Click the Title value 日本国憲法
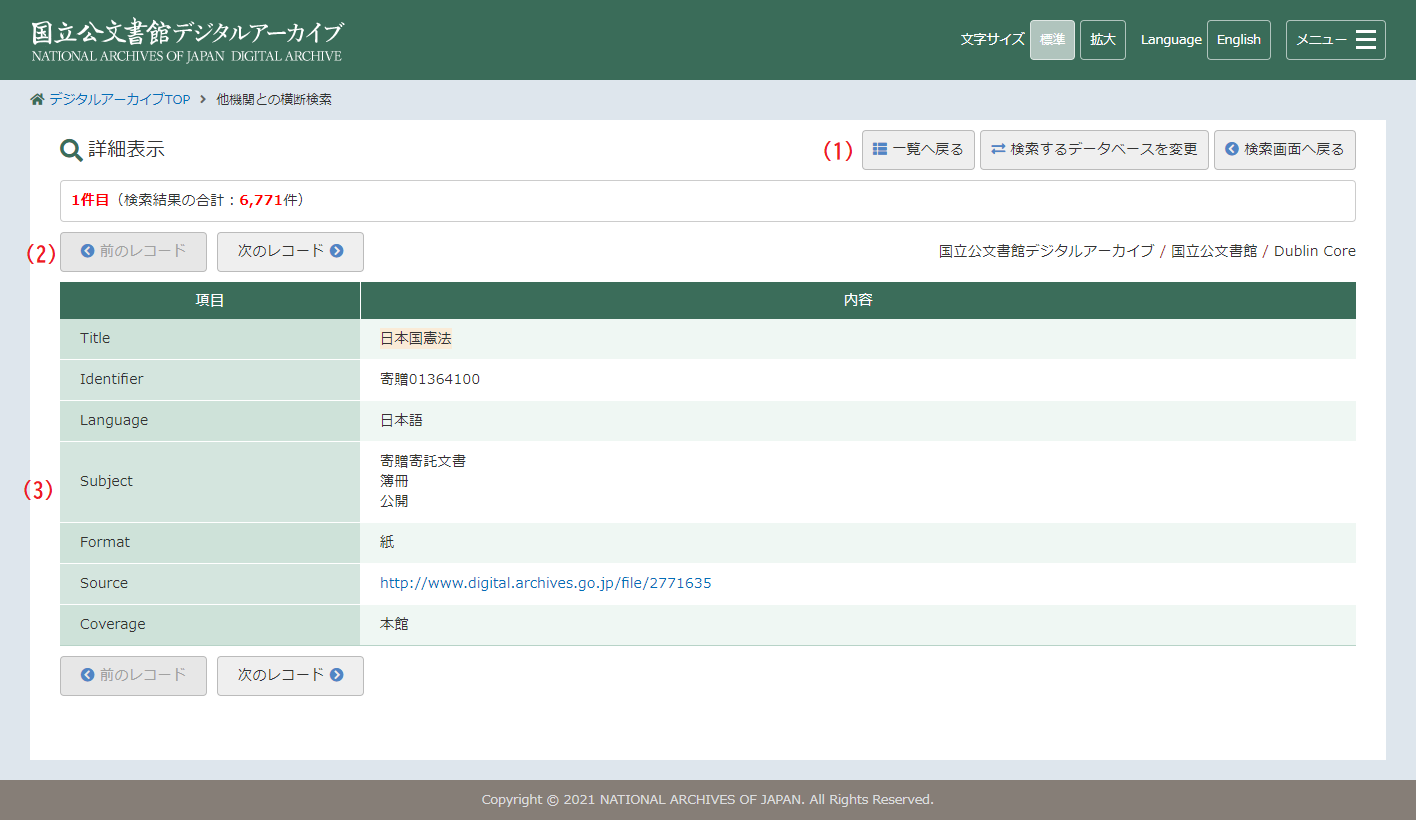The height and width of the screenshot is (820, 1416). [415, 339]
